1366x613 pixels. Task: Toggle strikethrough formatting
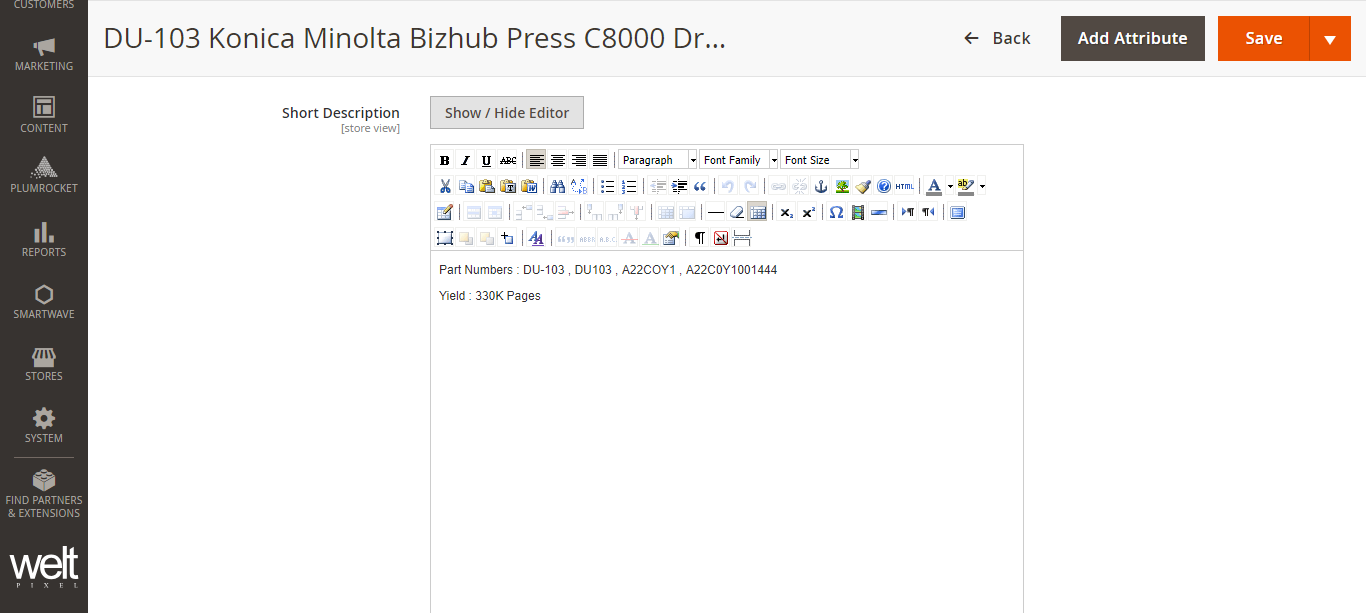click(508, 160)
